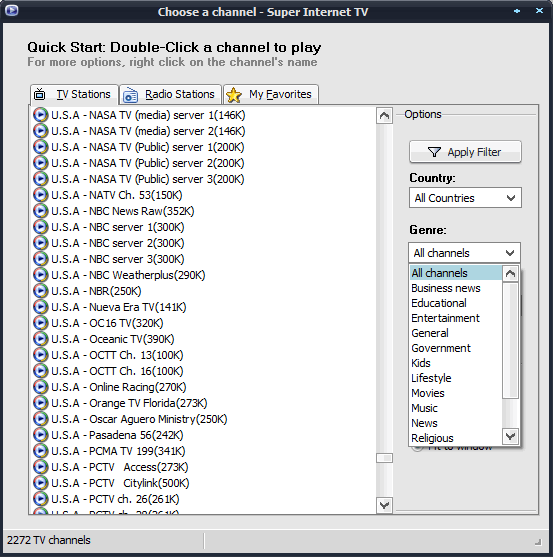Click play icon beside Pasadena 56
The height and width of the screenshot is (557, 553).
(x=40, y=435)
